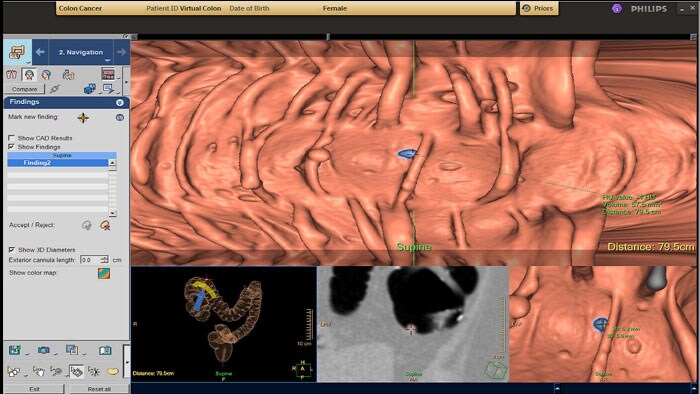Click the Show color map swatch
The width and height of the screenshot is (700, 394).
tap(104, 273)
